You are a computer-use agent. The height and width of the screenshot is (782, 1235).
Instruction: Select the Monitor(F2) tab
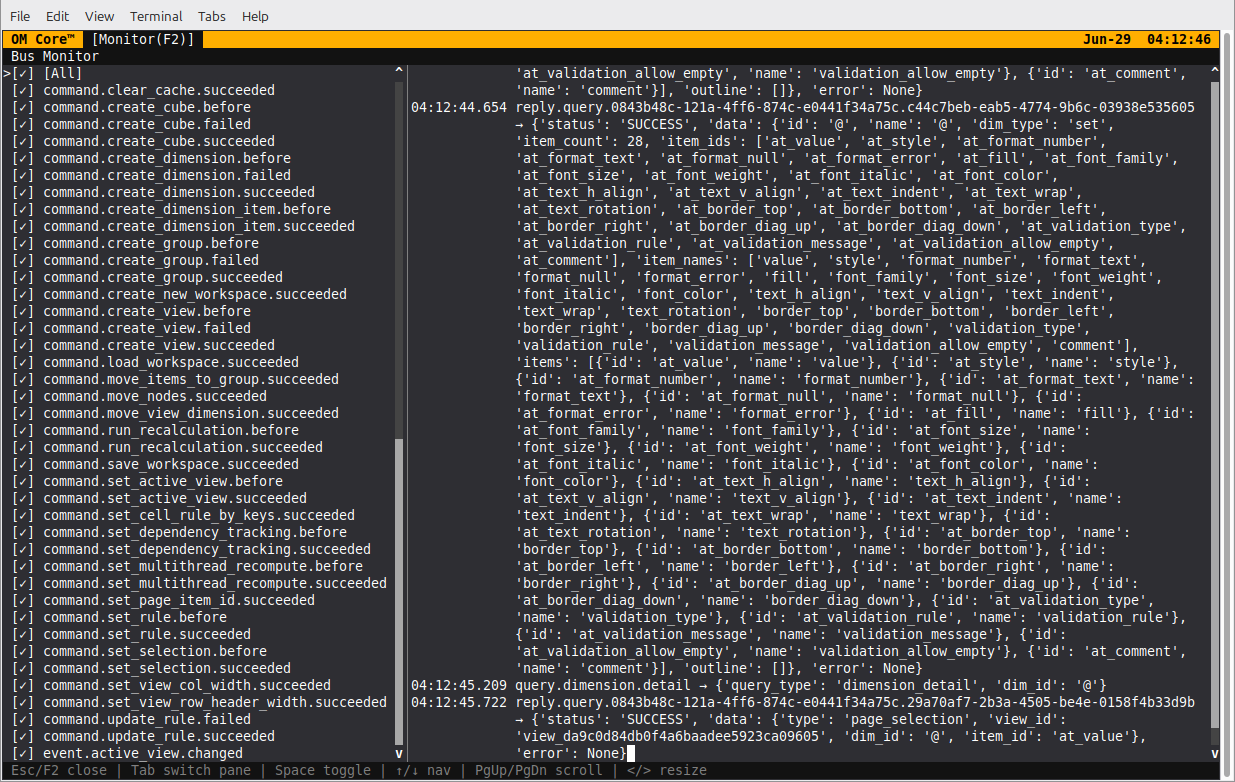(x=143, y=39)
